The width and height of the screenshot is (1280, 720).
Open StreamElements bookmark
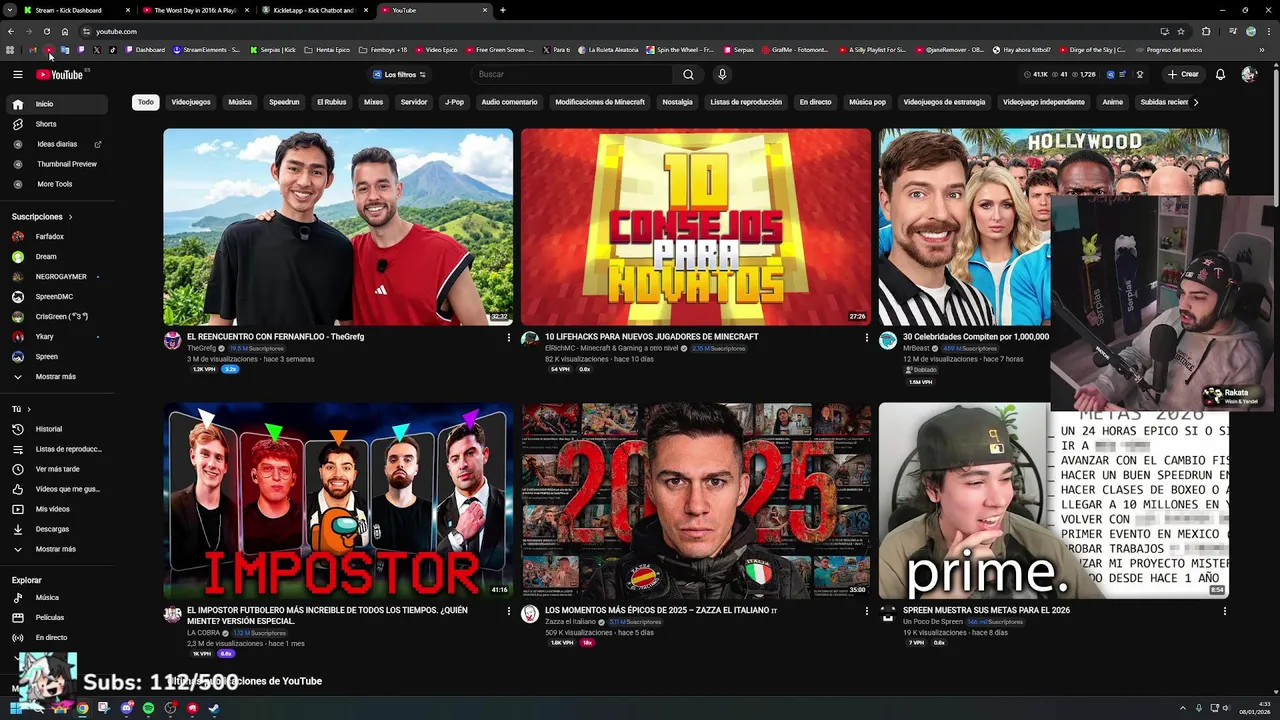click(x=206, y=50)
